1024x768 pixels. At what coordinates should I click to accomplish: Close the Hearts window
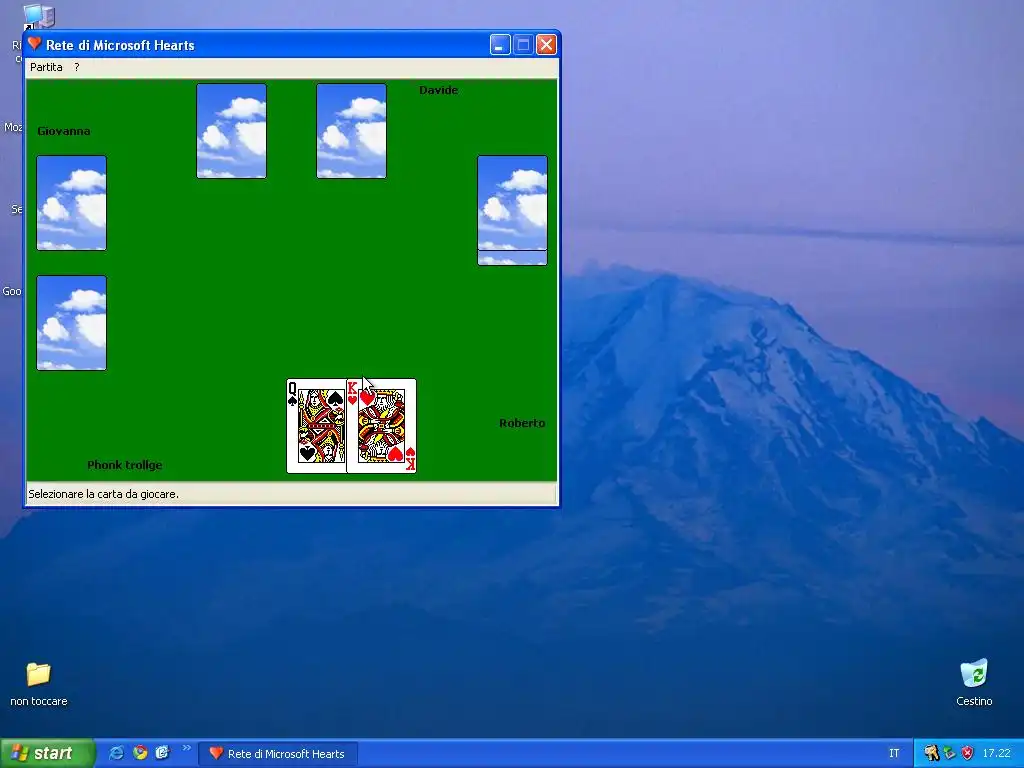(546, 44)
